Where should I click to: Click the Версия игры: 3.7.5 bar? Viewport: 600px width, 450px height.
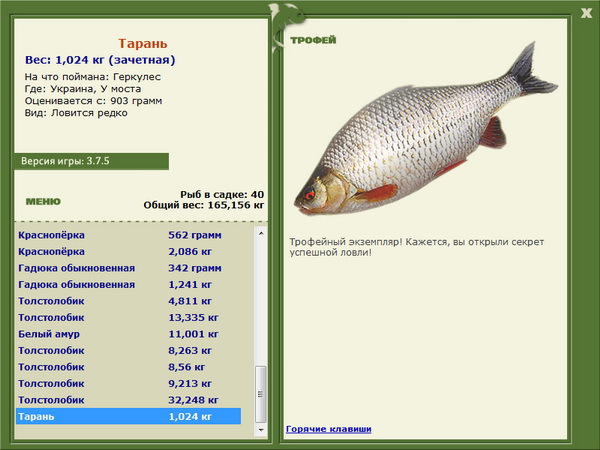(x=91, y=161)
